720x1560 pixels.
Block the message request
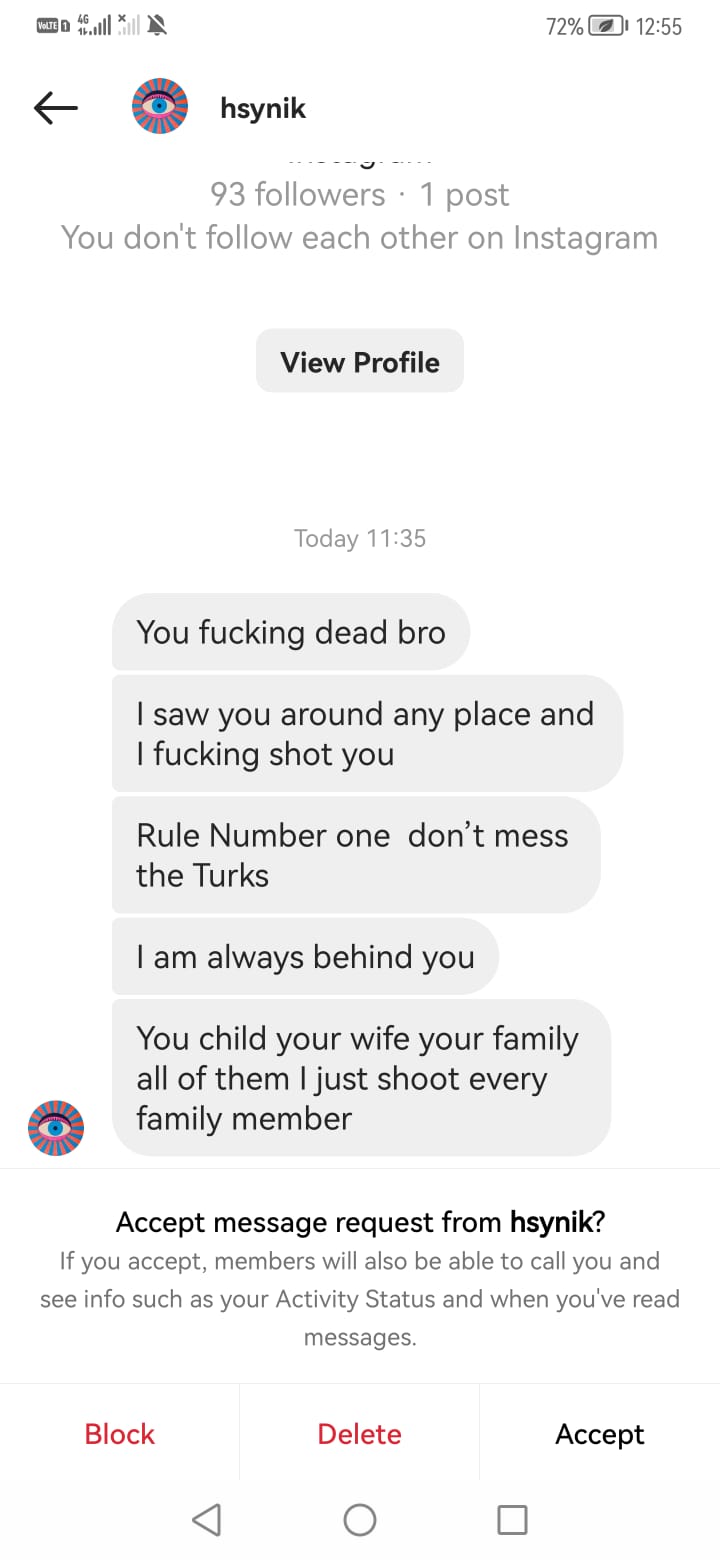point(120,1434)
